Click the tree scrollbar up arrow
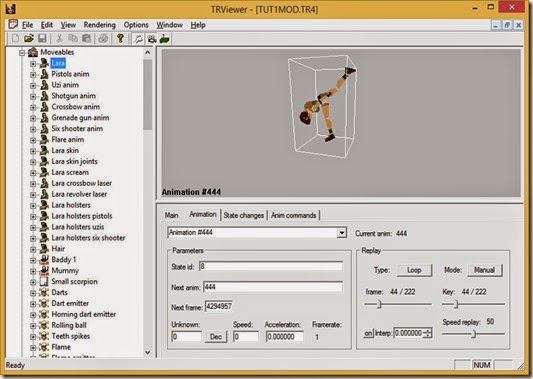533x379 pixels. pos(148,52)
